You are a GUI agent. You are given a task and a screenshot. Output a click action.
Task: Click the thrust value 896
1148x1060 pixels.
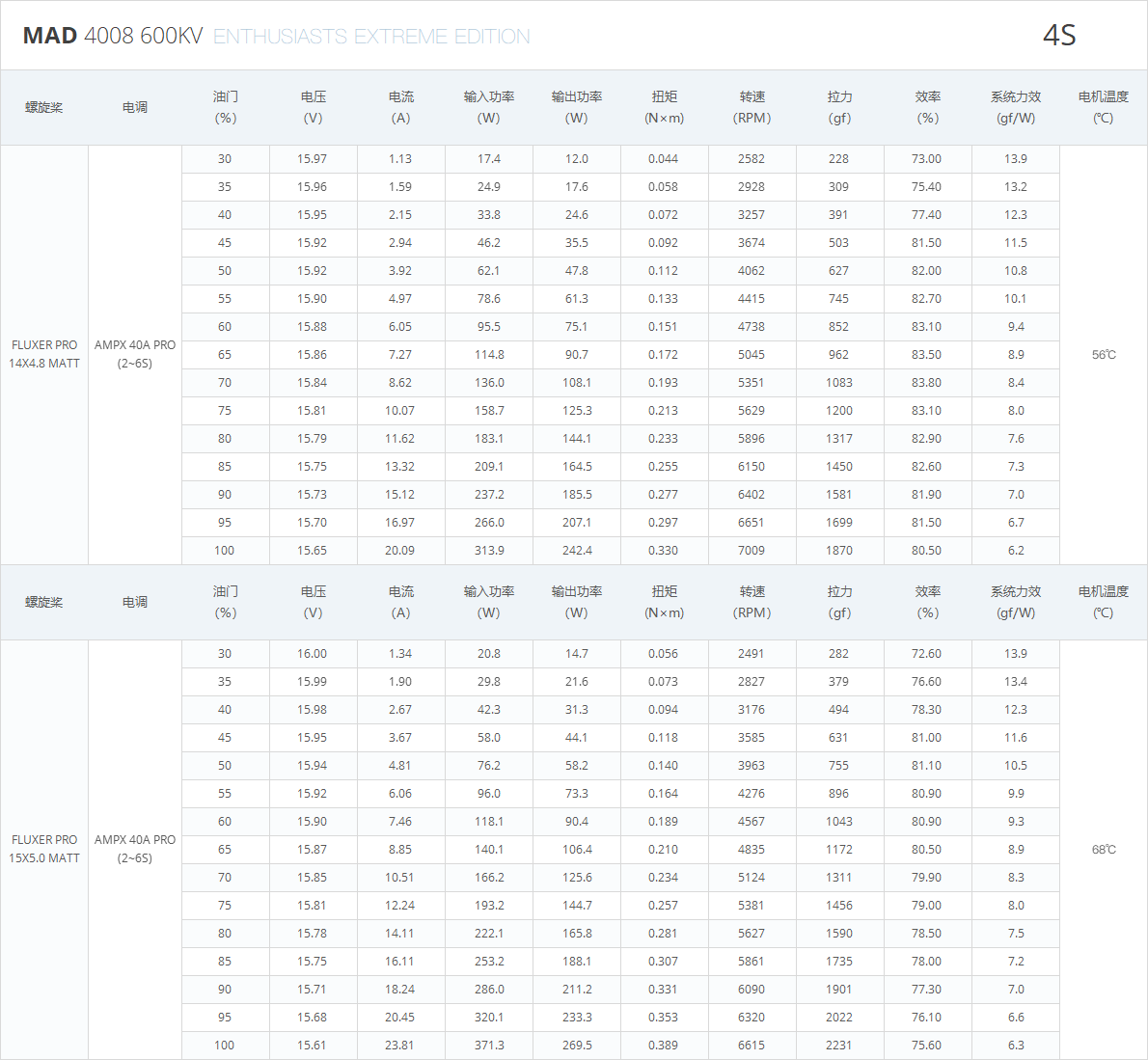(839, 794)
